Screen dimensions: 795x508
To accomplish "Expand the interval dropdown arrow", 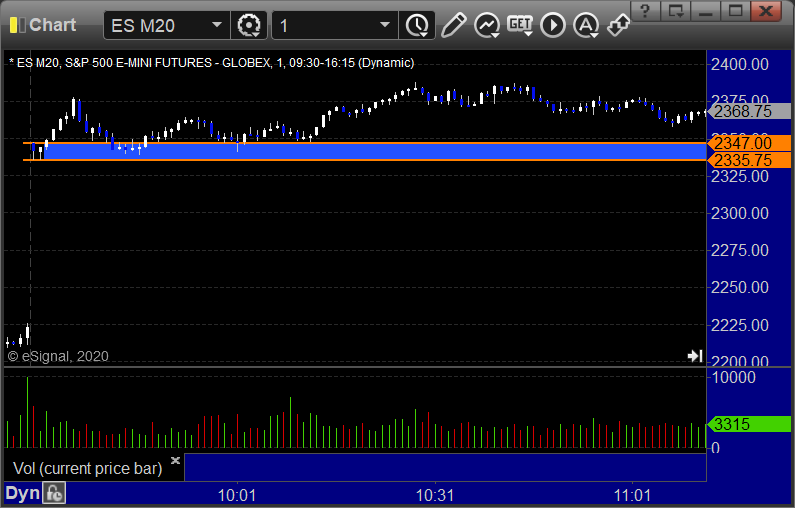I will 385,25.
